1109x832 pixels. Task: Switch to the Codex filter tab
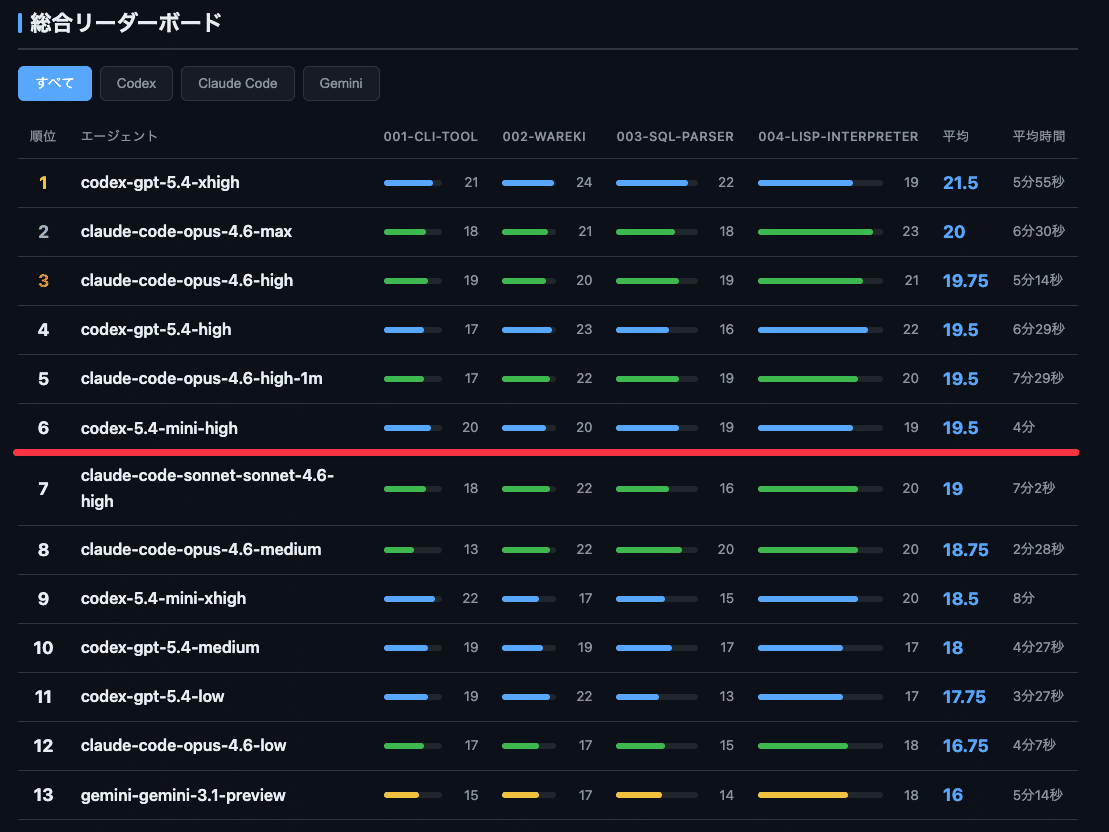tap(136, 83)
